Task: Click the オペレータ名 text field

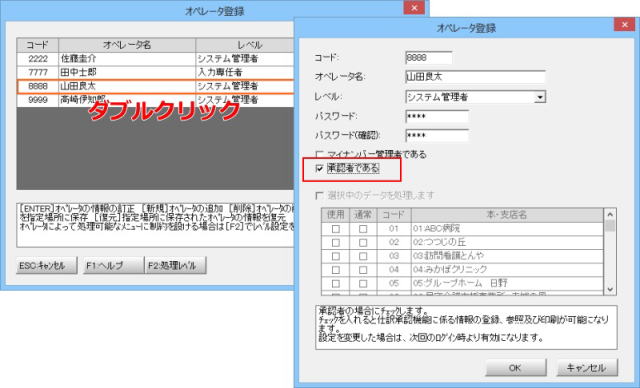Action: [476, 77]
